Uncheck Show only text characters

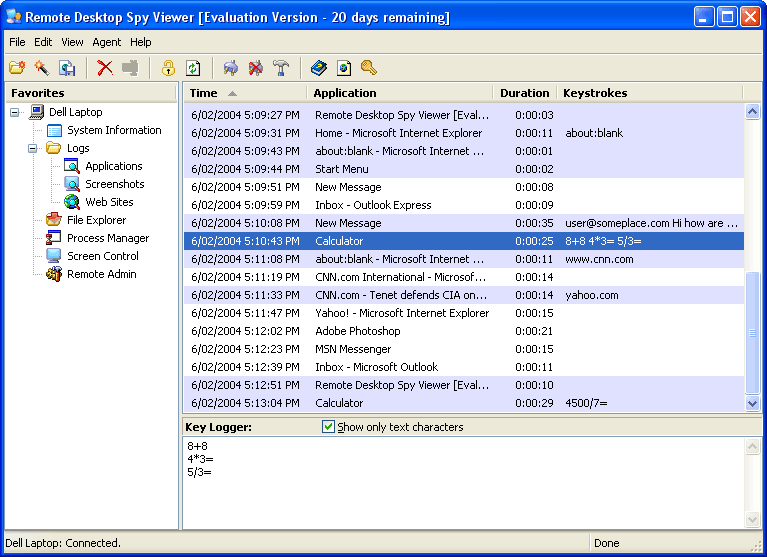[x=328, y=426]
